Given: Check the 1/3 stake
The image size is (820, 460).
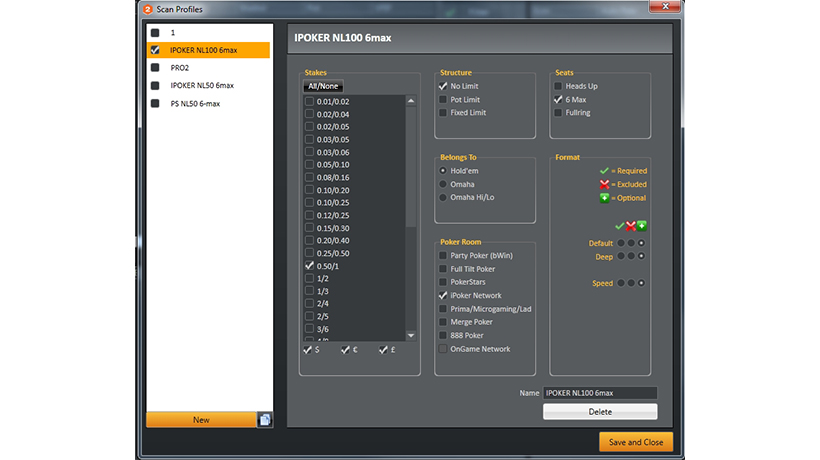Looking at the screenshot, I should [310, 291].
